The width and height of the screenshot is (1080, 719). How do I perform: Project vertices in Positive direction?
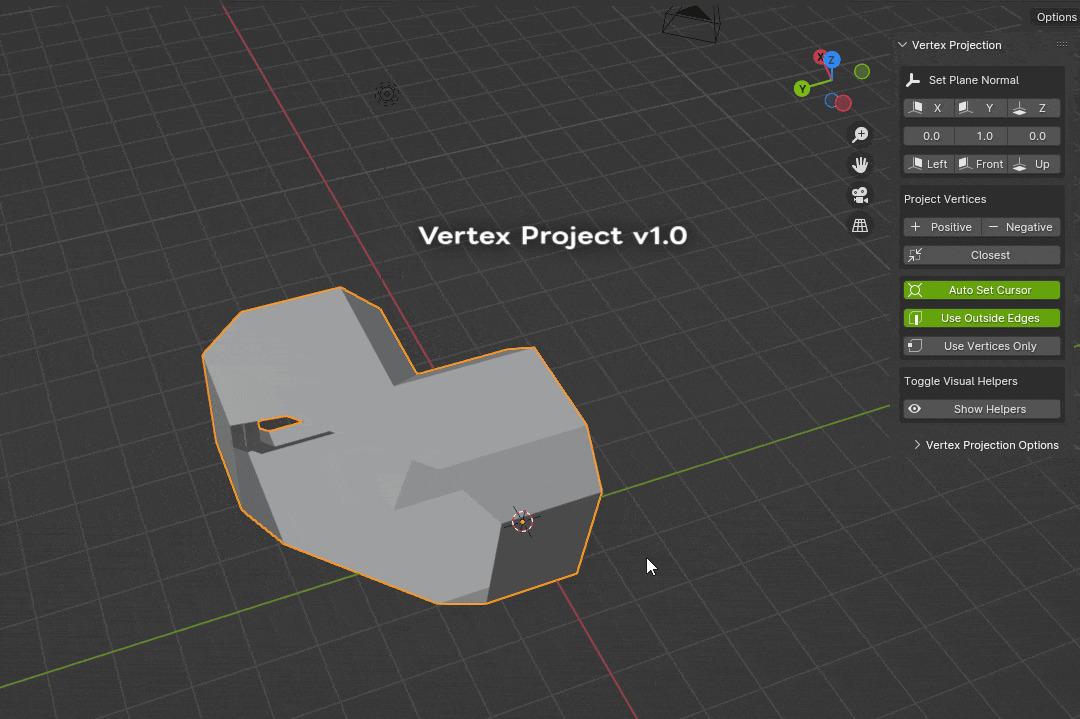pos(942,227)
